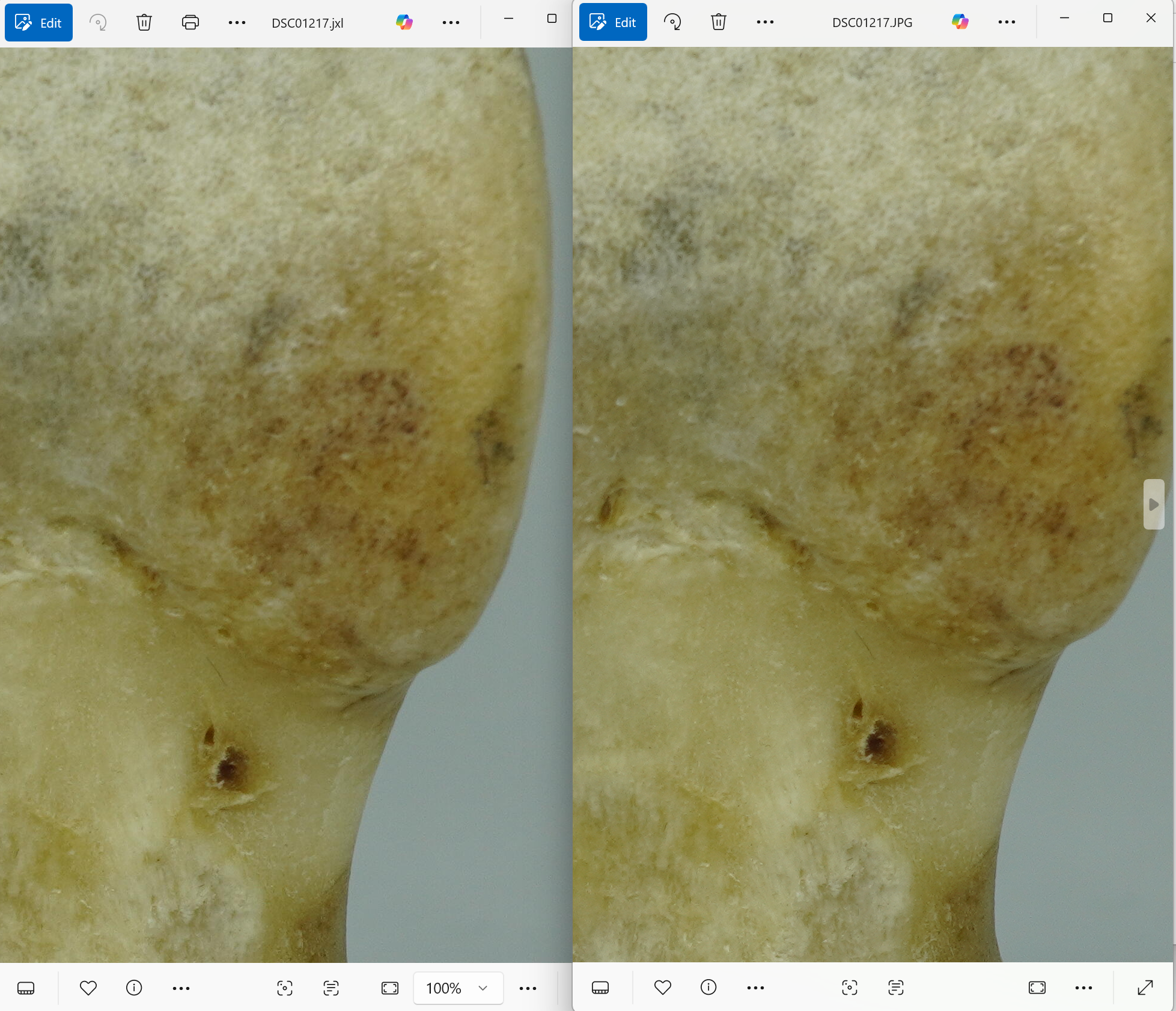Screen dimensions: 1176x1011
Task: Scan text in the JPG image
Action: coord(895,988)
